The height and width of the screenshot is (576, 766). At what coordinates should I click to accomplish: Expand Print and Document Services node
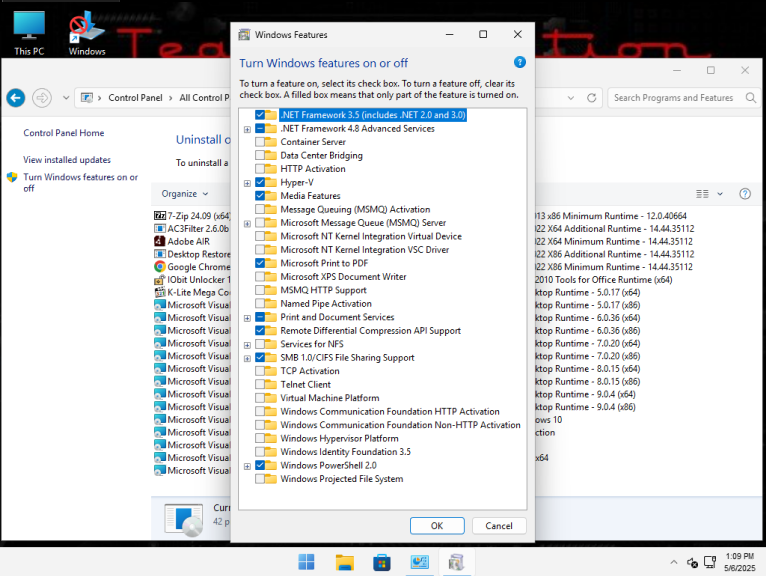(x=247, y=318)
